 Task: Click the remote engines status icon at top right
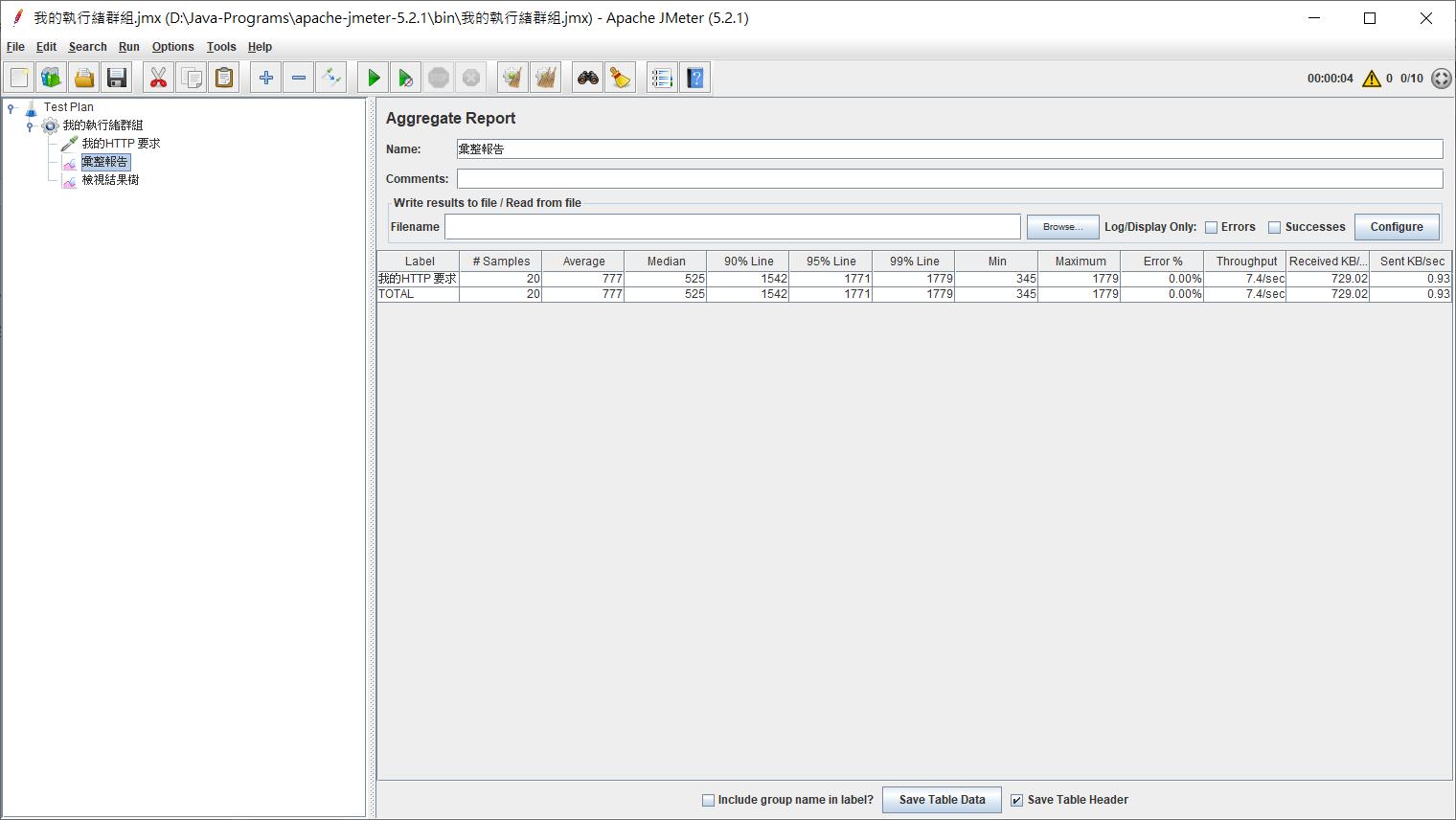(1441, 79)
